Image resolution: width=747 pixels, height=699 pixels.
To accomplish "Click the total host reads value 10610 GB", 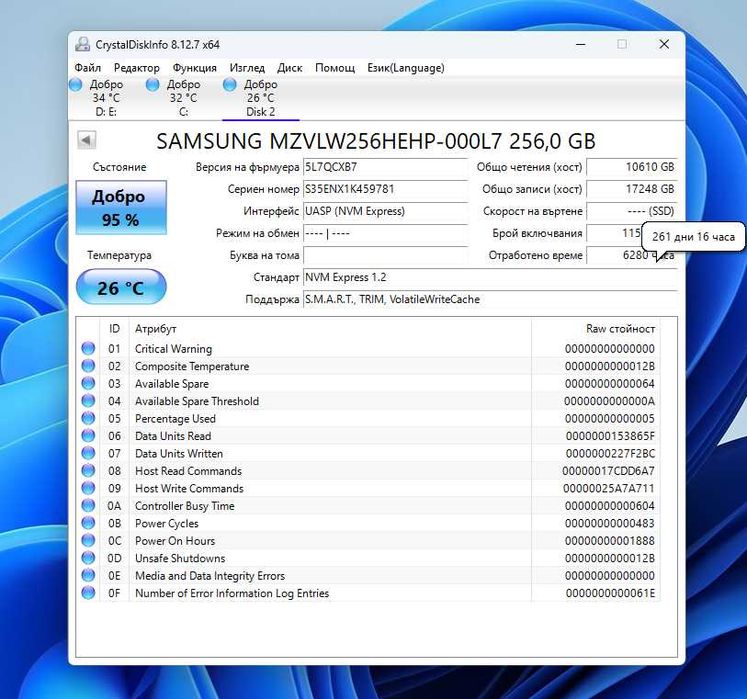I will pyautogui.click(x=632, y=167).
